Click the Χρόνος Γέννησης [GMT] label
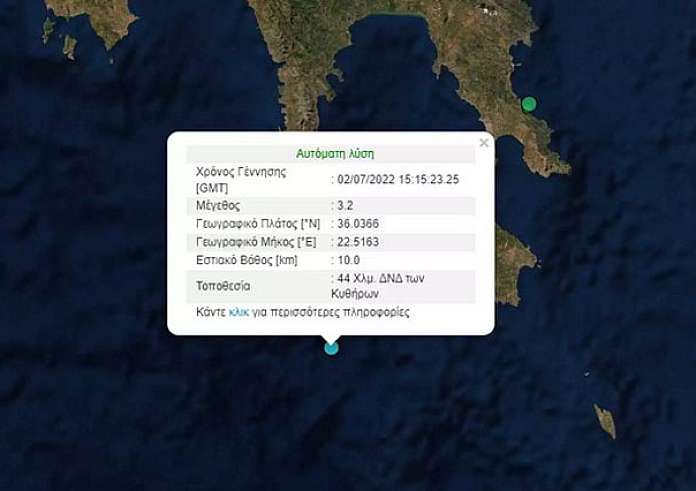 pyautogui.click(x=241, y=180)
